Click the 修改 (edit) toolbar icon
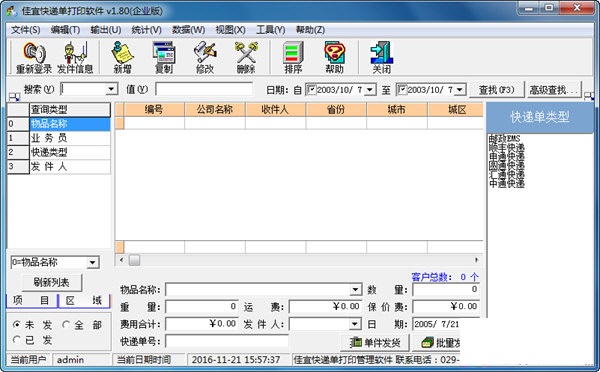The image size is (600, 372). click(205, 57)
